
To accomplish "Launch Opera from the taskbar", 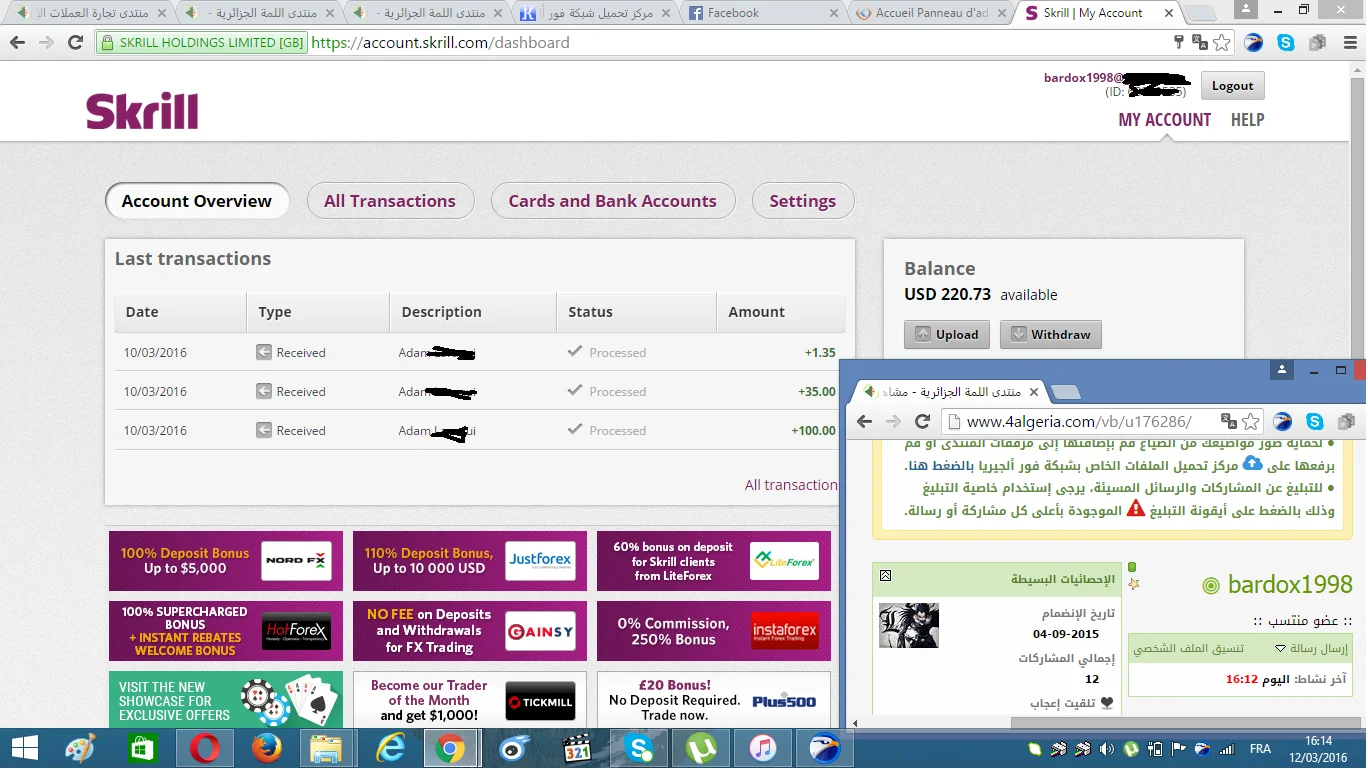I will [x=205, y=748].
